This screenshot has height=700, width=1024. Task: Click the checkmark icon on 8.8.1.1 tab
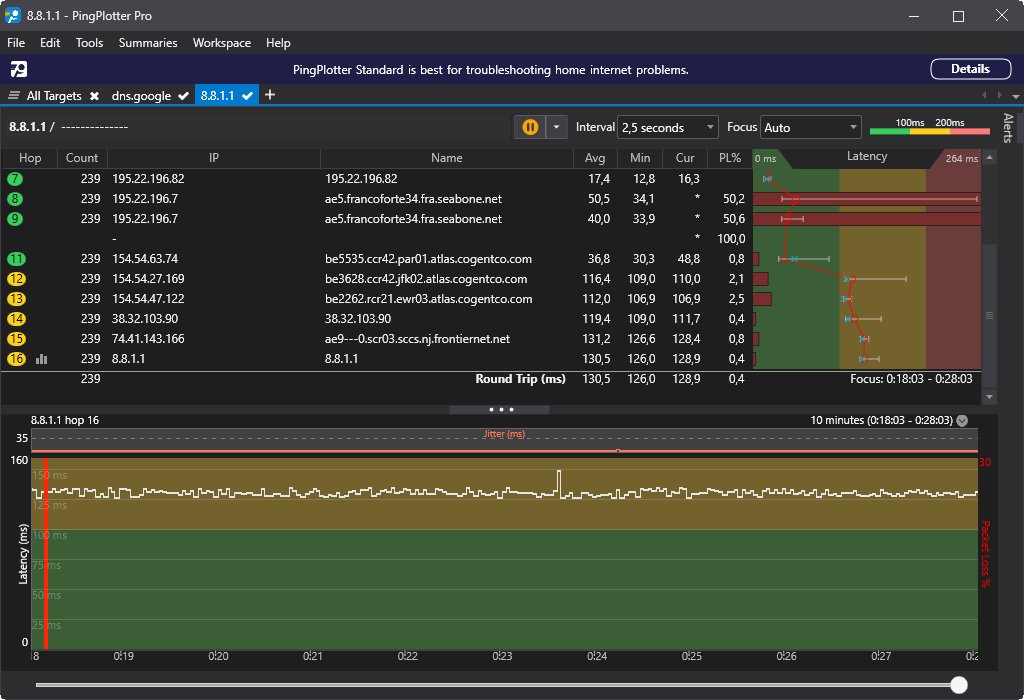point(248,96)
